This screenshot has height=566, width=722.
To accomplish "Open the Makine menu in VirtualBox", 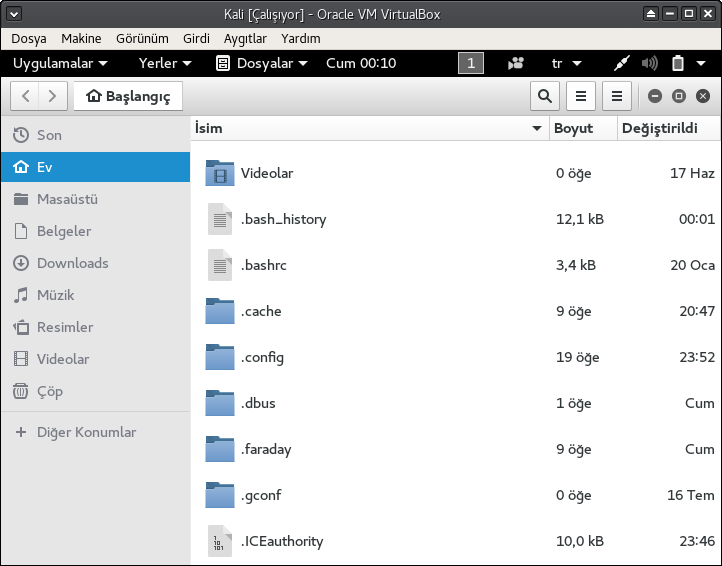I will coord(81,38).
